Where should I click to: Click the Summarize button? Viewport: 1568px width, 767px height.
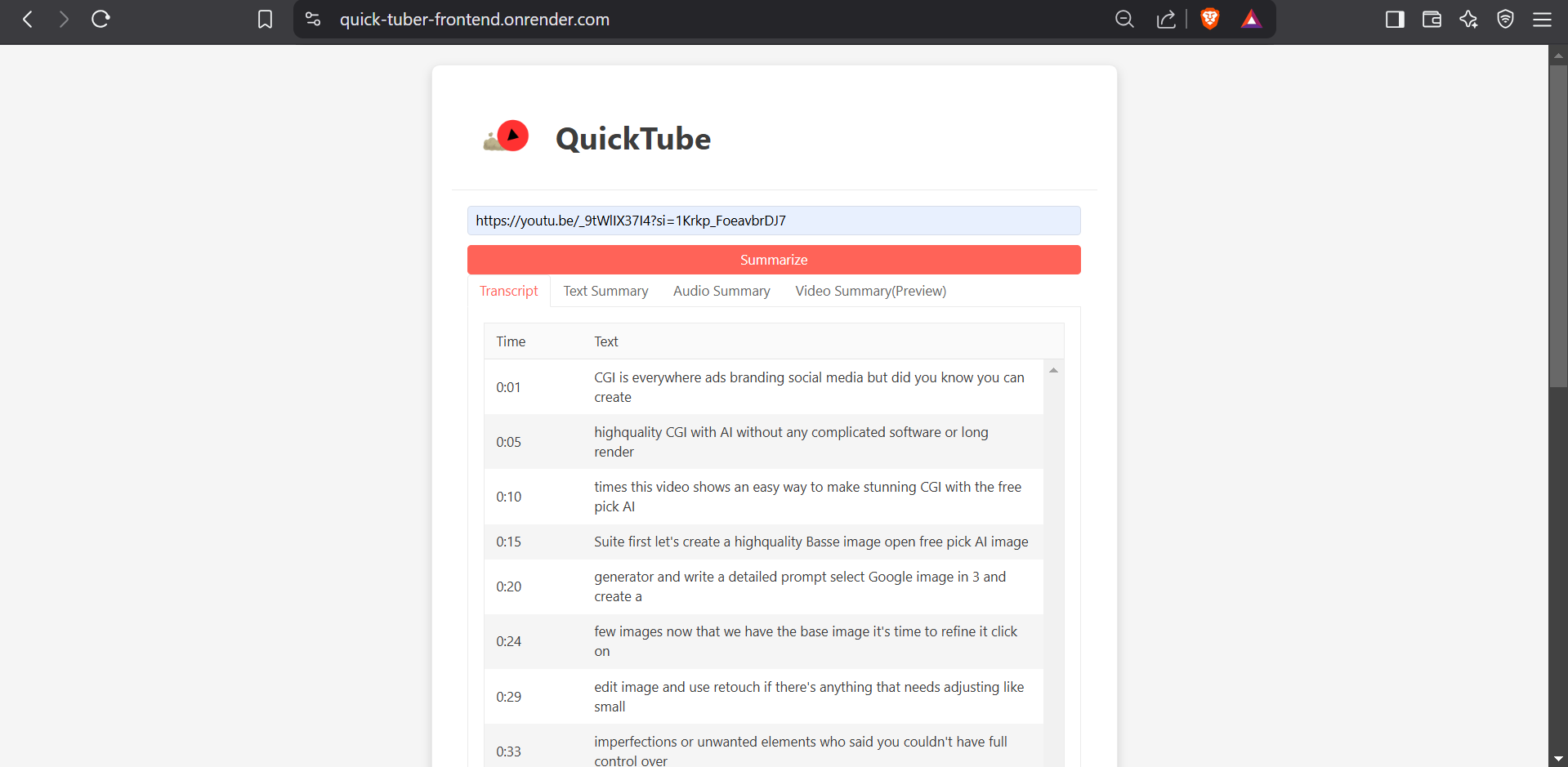pyautogui.click(x=774, y=260)
